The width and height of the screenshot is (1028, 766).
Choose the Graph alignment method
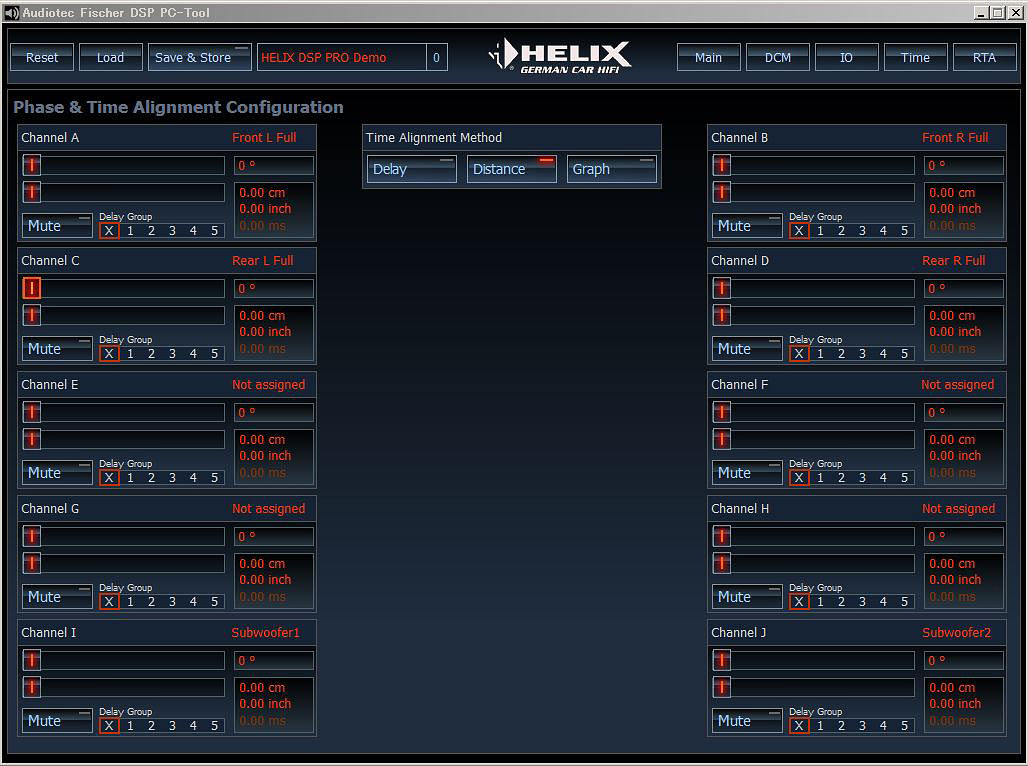coord(611,169)
